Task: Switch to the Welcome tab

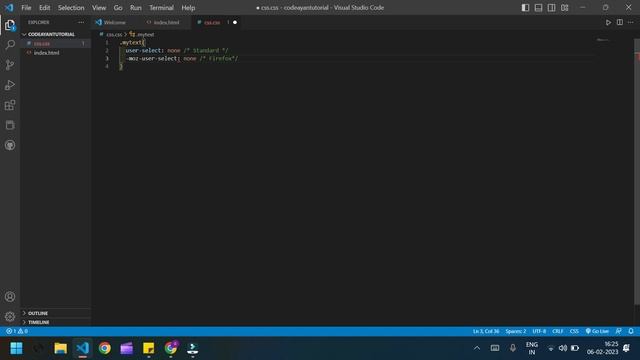Action: [114, 22]
